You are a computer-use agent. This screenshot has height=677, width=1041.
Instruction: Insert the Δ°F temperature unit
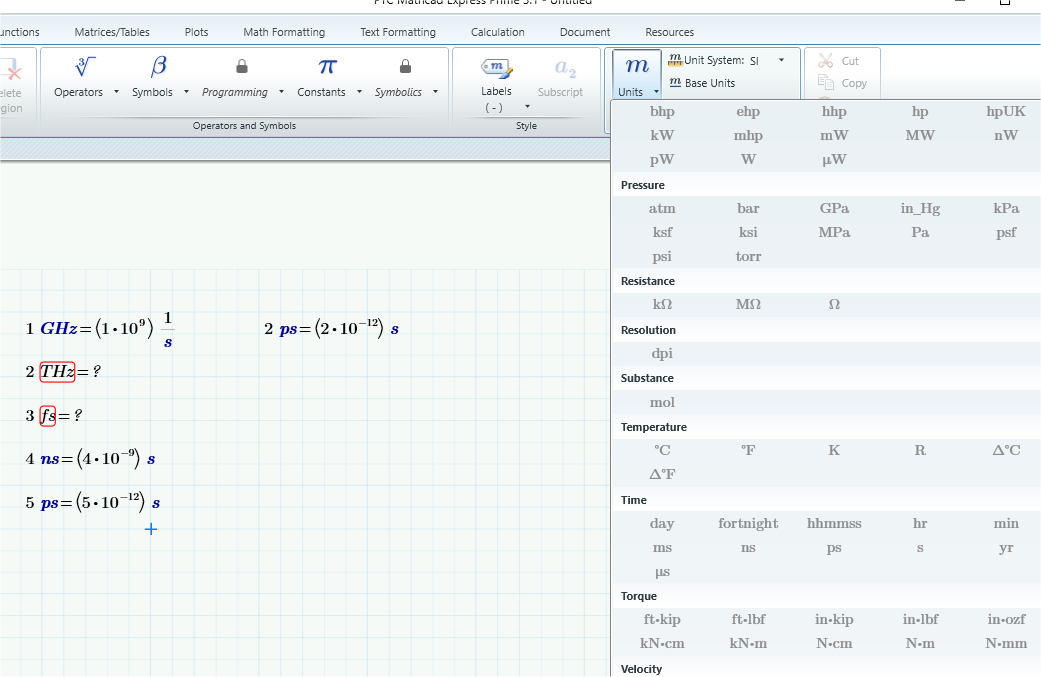662,474
